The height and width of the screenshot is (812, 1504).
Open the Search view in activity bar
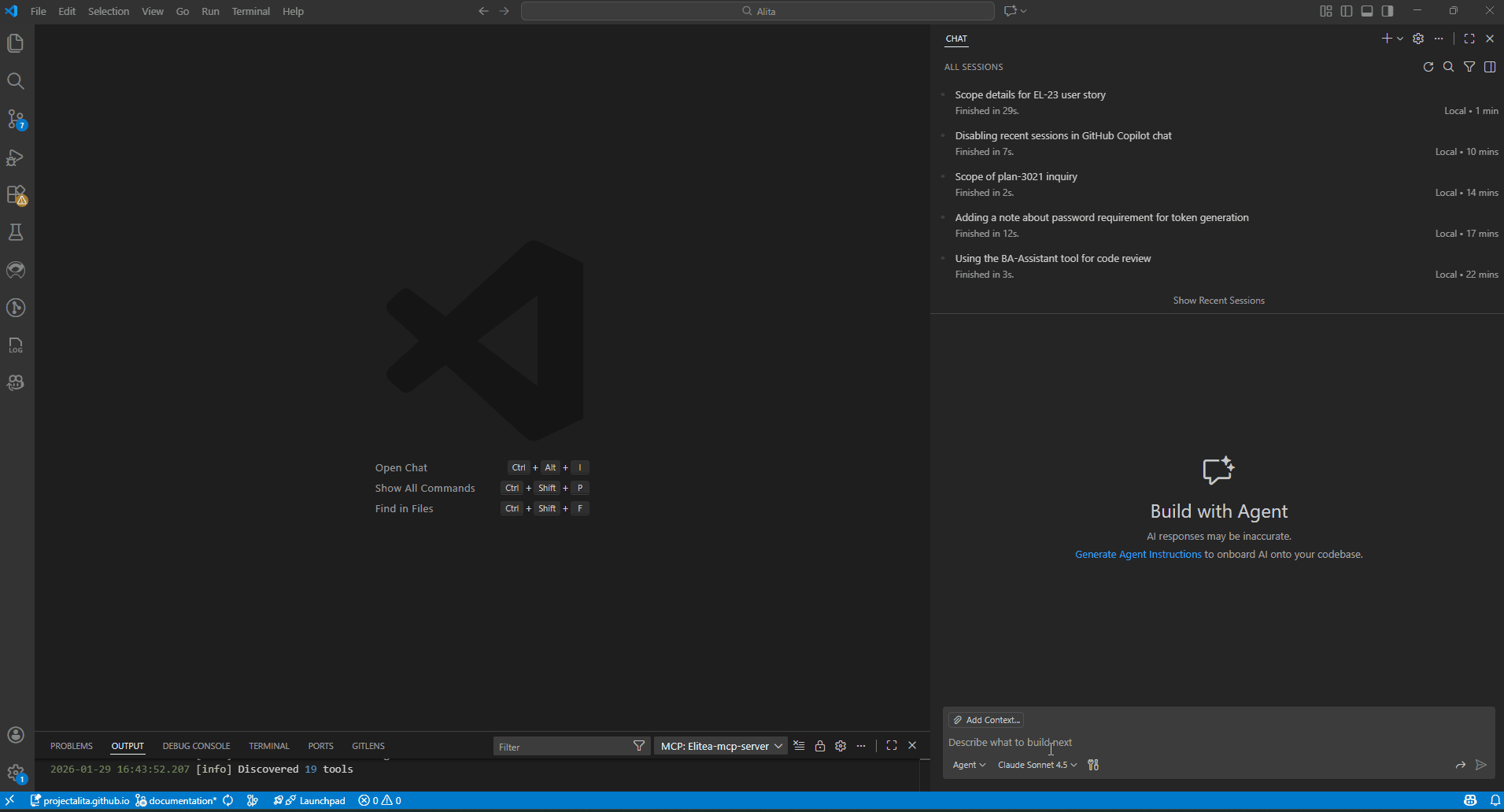16,81
